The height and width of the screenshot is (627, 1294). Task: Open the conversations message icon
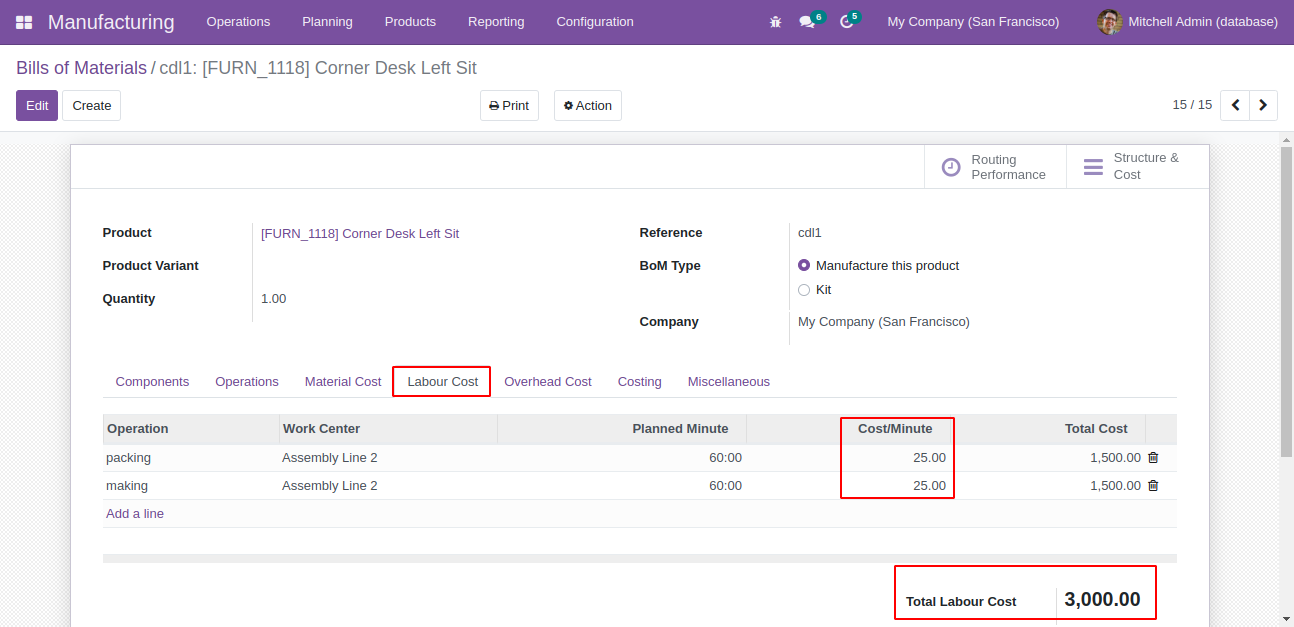click(807, 21)
